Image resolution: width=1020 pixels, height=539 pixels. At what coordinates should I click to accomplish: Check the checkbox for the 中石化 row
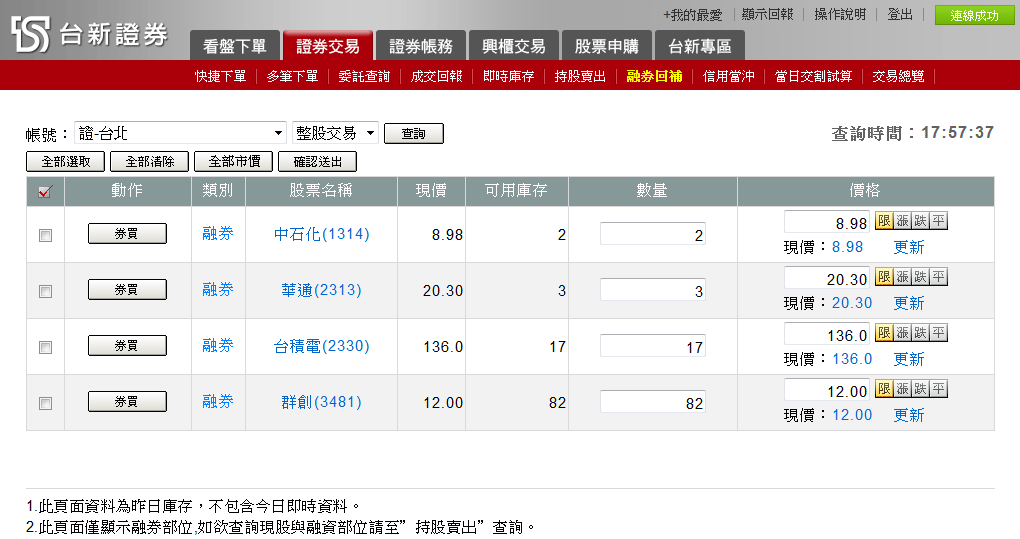pyautogui.click(x=45, y=235)
